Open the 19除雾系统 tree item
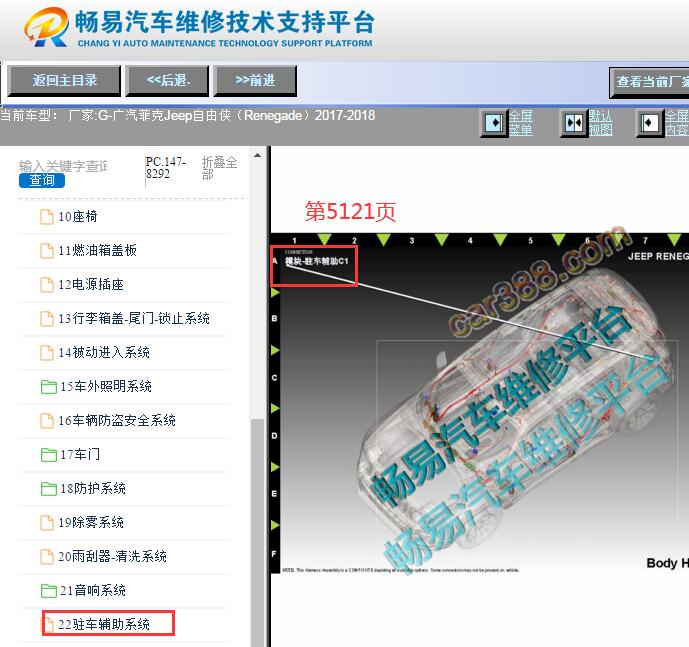 click(91, 522)
